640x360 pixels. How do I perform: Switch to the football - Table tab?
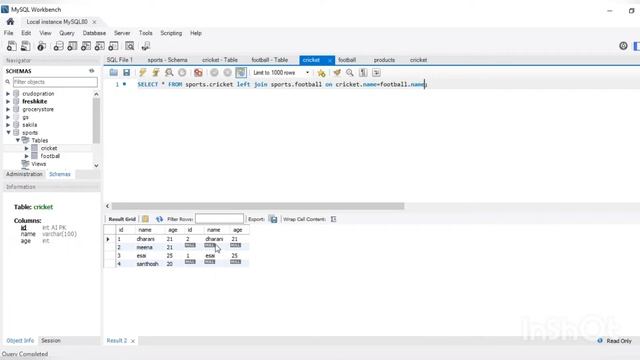tap(269, 60)
